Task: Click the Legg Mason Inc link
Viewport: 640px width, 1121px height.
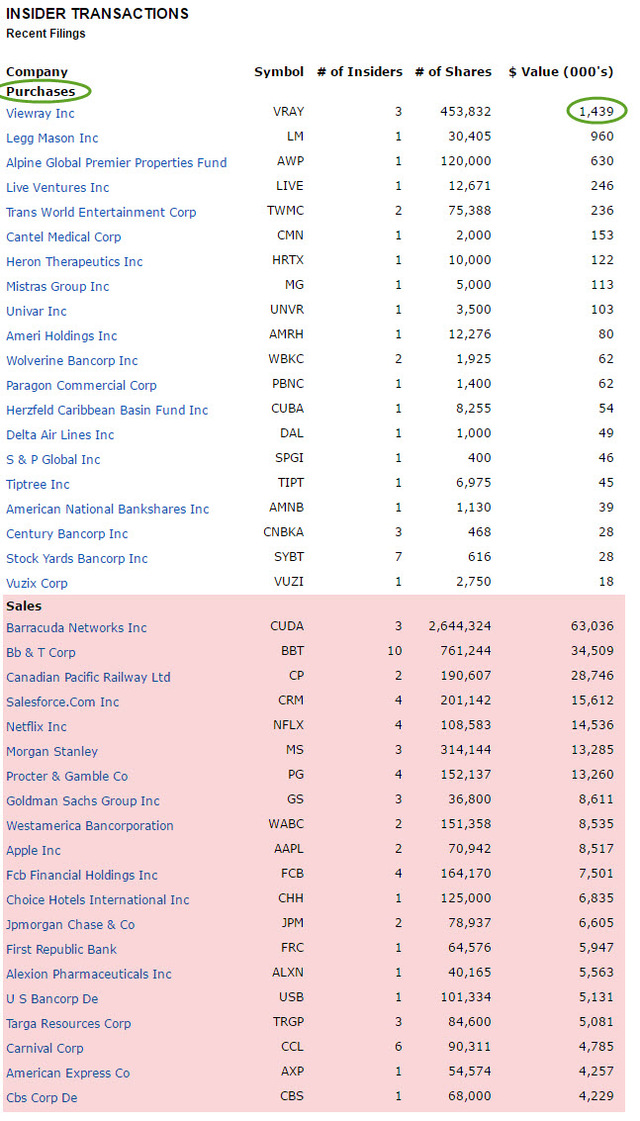Action: [52, 138]
